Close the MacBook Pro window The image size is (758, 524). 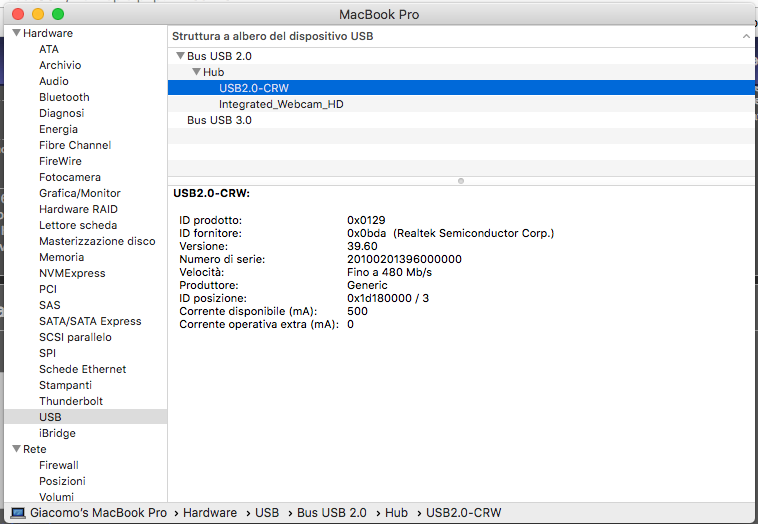tap(18, 14)
